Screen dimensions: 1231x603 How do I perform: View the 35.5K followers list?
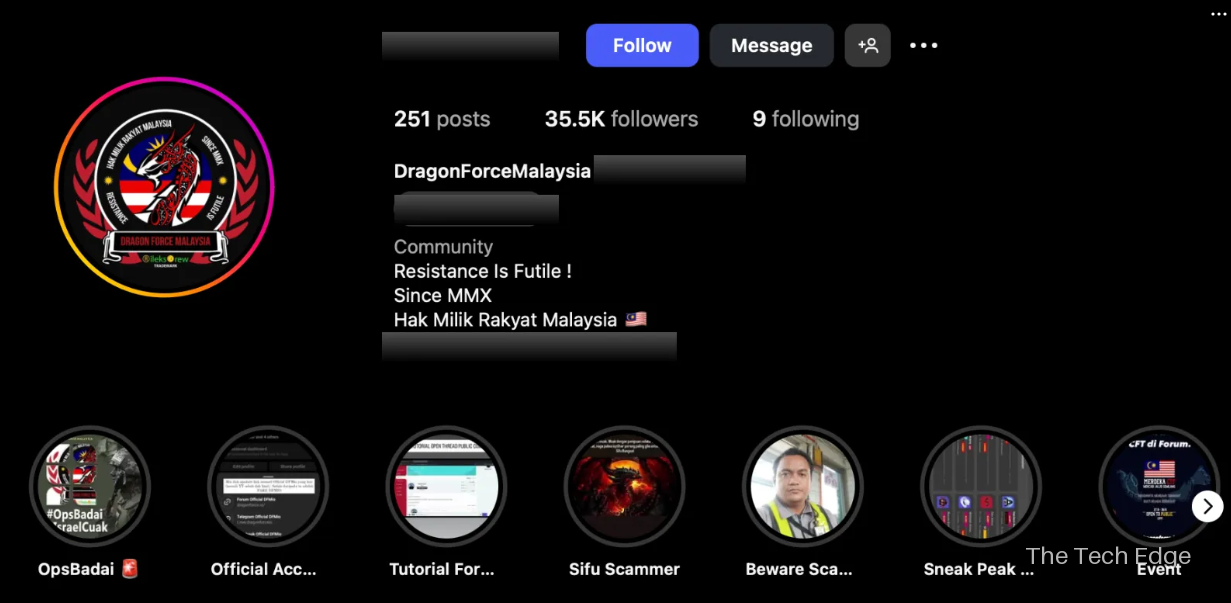[621, 119]
